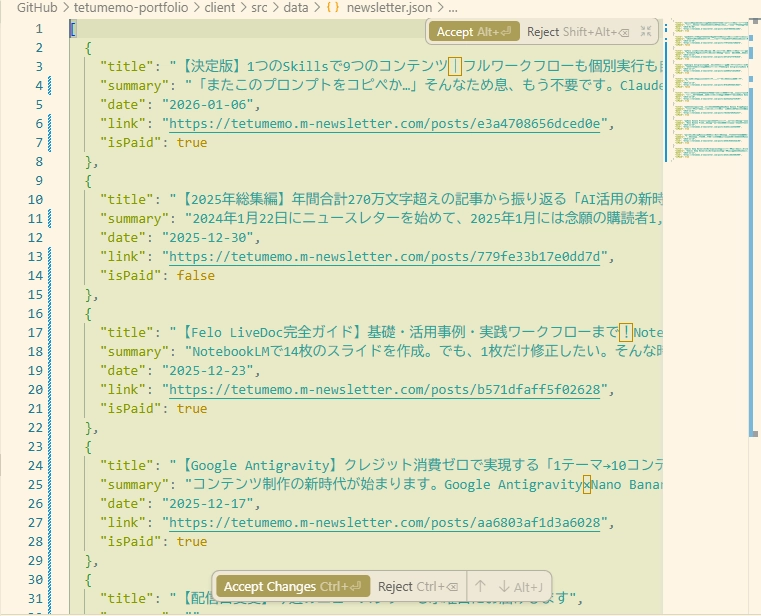Click the opening bracket on line 1
The height and width of the screenshot is (616, 761).
click(73, 29)
